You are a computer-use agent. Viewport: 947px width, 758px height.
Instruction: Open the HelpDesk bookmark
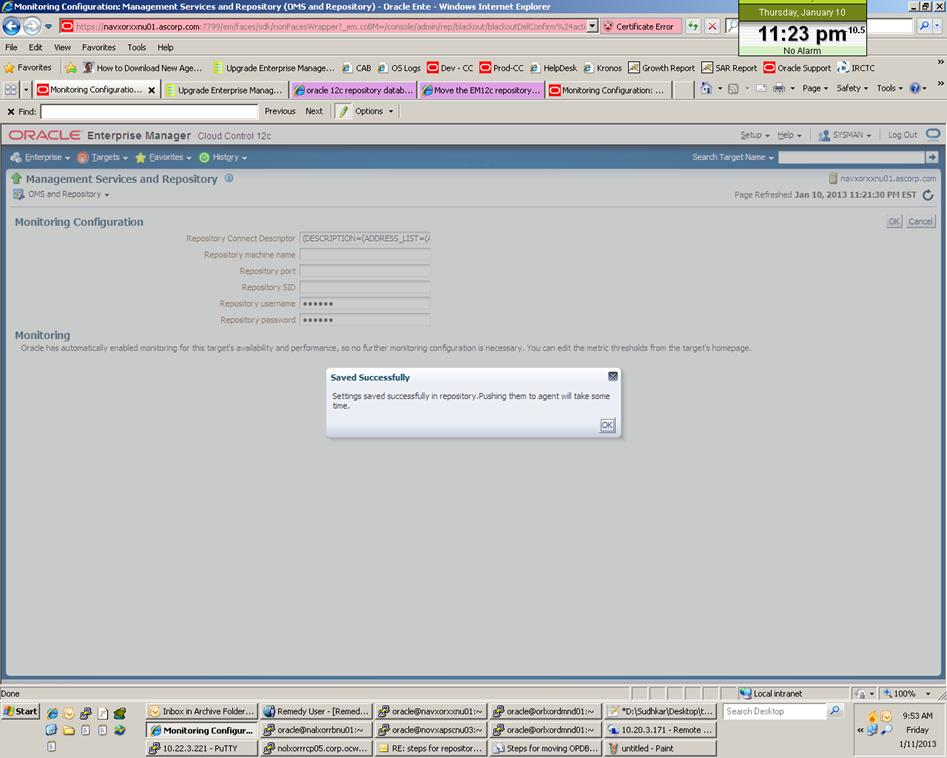(553, 68)
